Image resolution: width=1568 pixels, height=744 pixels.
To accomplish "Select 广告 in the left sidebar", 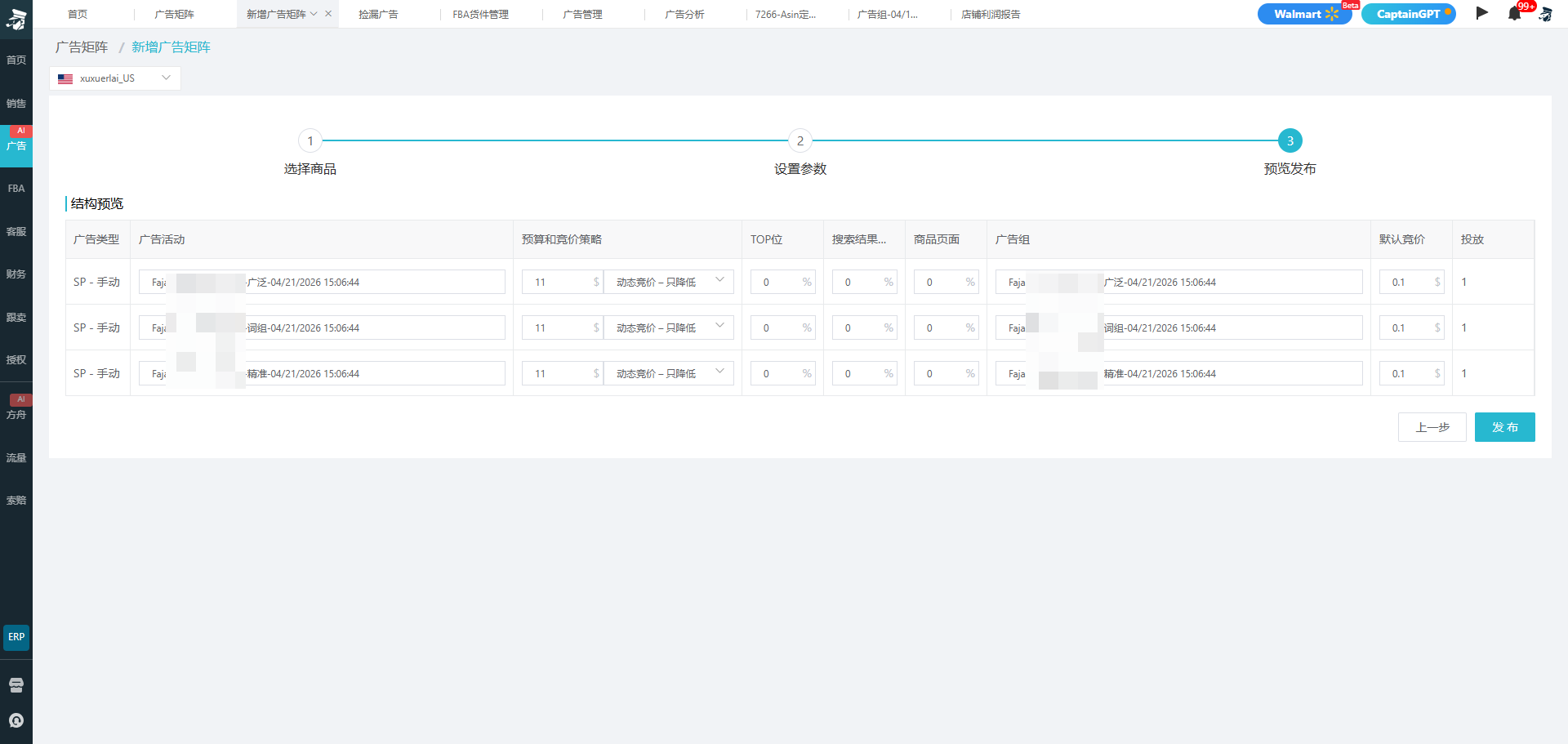I will pyautogui.click(x=16, y=146).
